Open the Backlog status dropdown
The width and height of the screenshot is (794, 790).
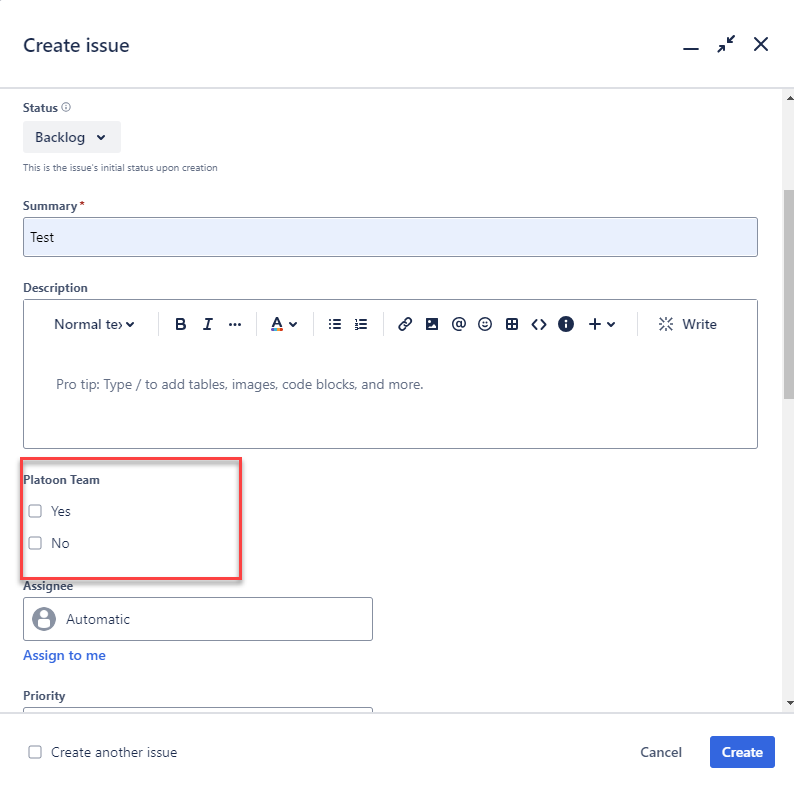pos(71,137)
